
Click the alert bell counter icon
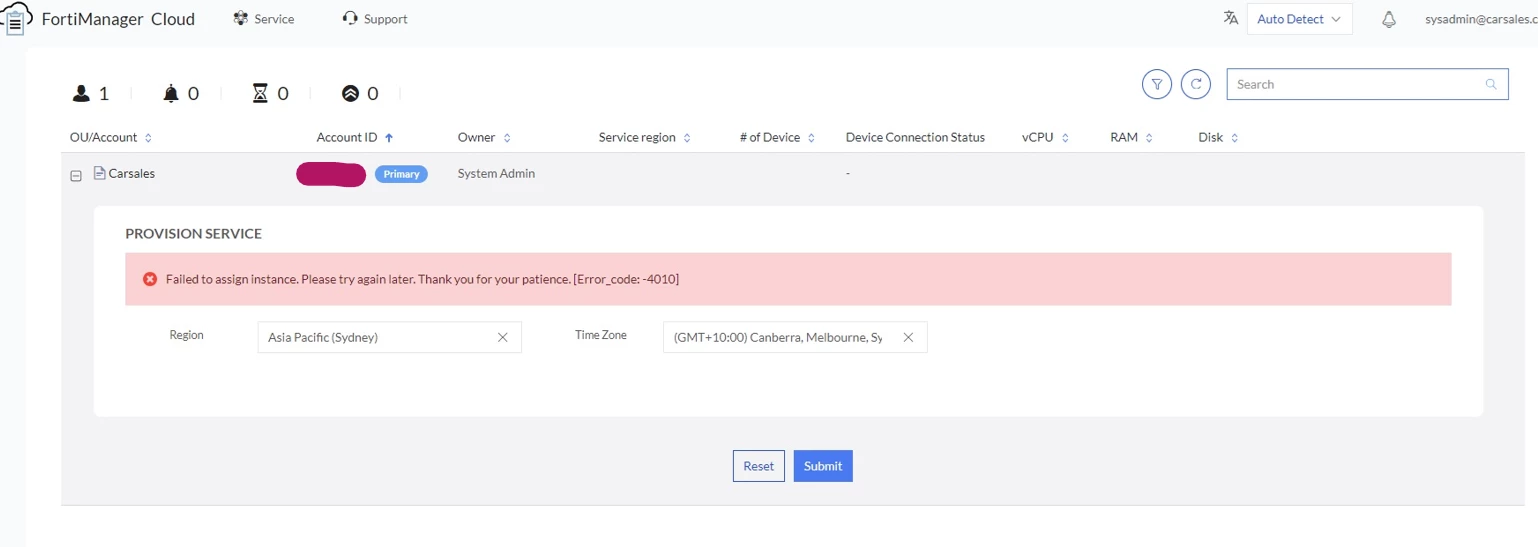pyautogui.click(x=171, y=93)
